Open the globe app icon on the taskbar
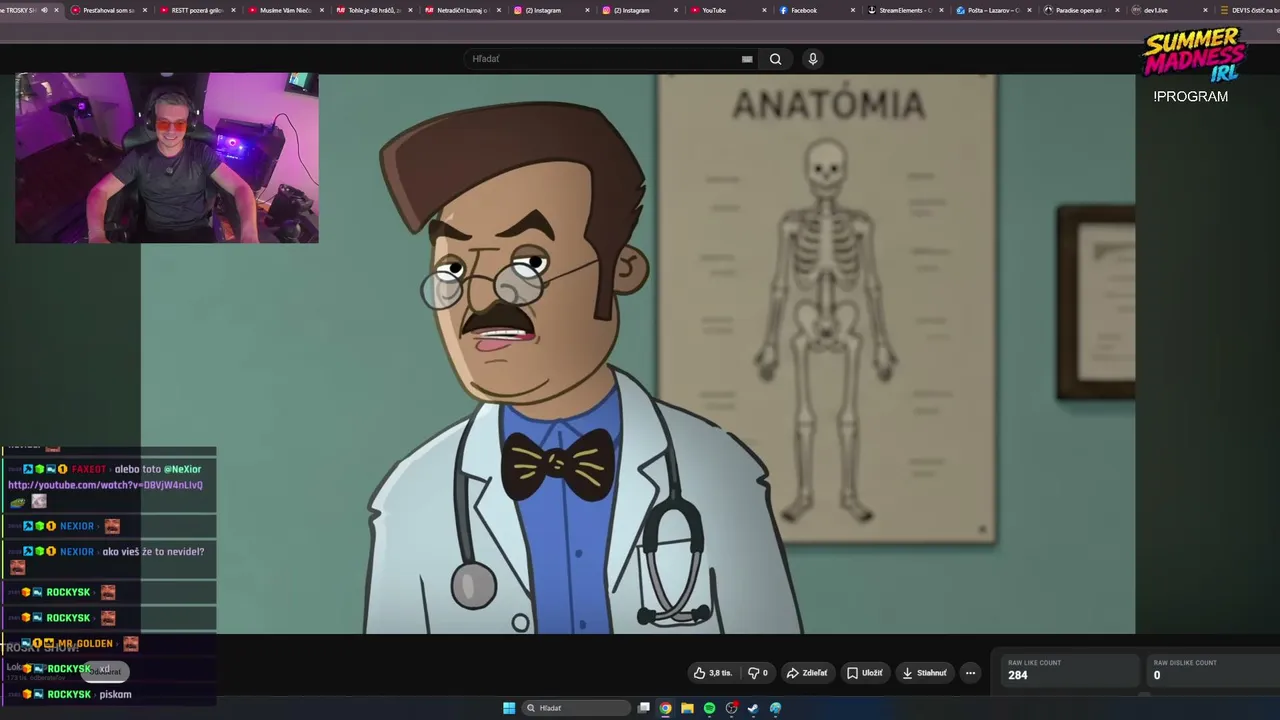Screen dimensions: 1280x720 [x=775, y=708]
